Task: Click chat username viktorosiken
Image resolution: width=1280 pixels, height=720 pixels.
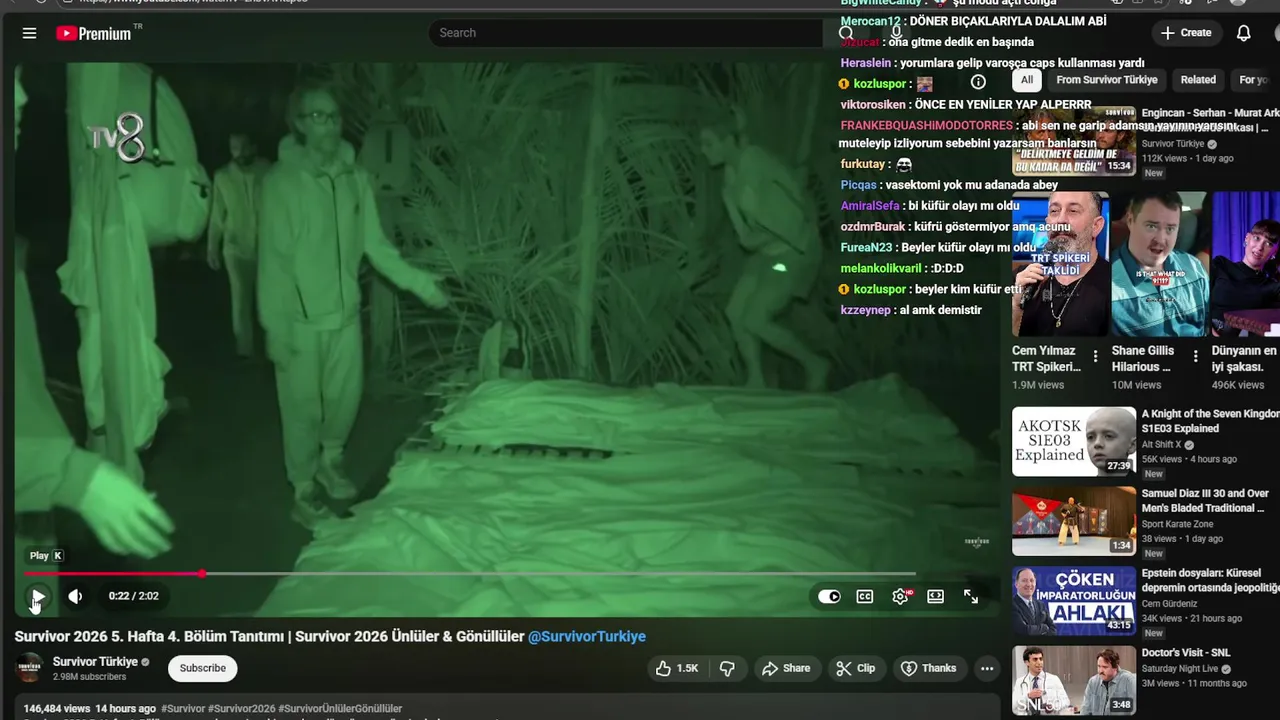Action: (x=873, y=105)
